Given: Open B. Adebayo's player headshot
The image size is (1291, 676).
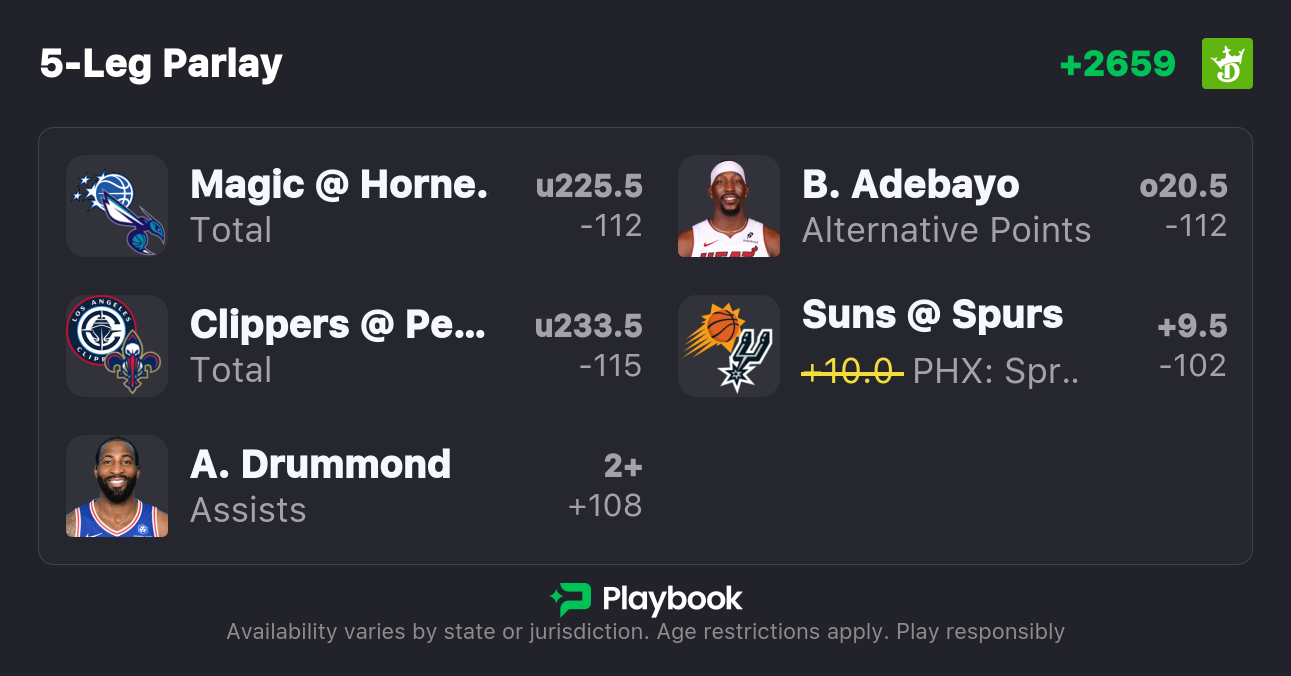Looking at the screenshot, I should (x=729, y=206).
